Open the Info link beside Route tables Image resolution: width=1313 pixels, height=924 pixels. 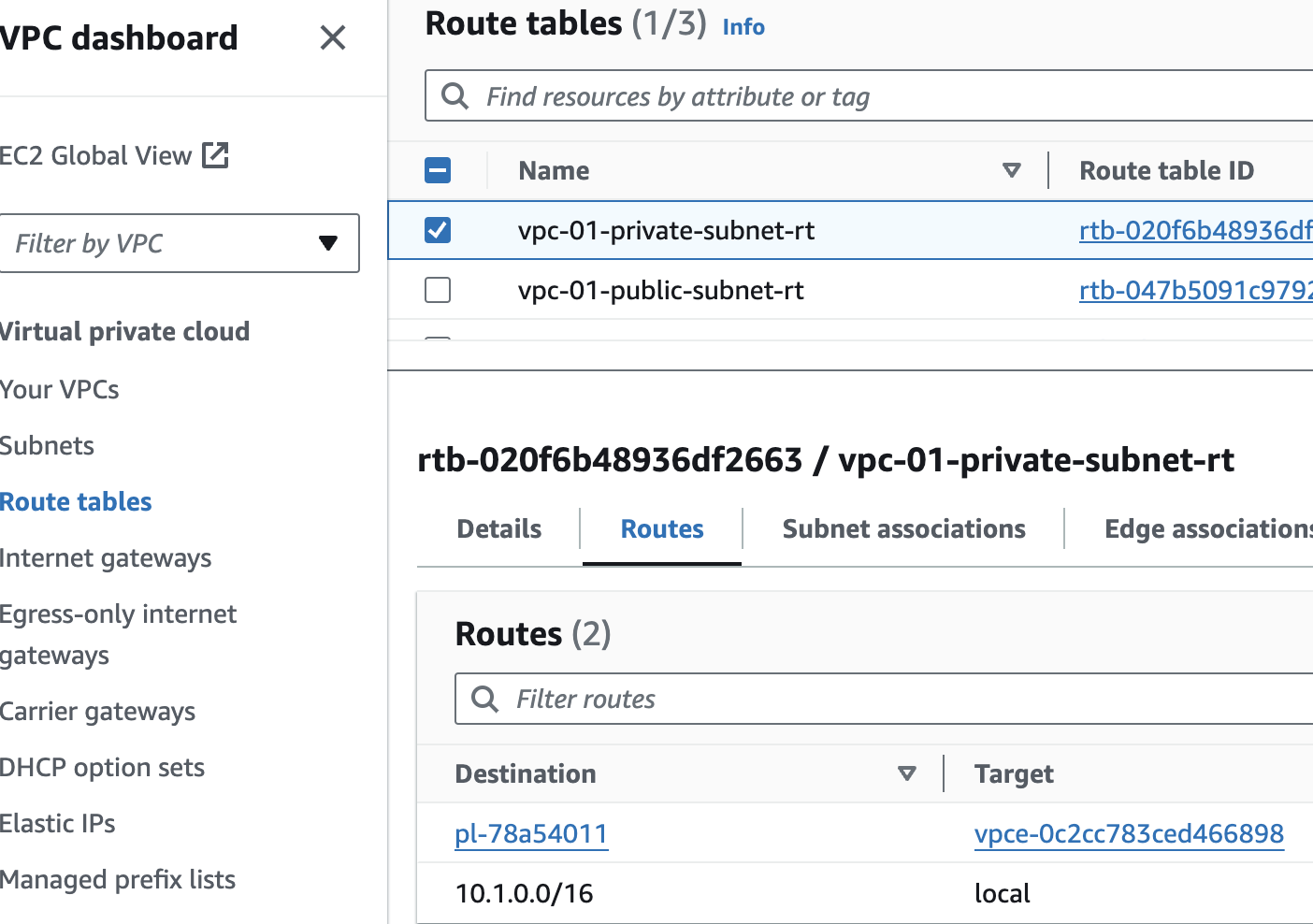[x=743, y=27]
